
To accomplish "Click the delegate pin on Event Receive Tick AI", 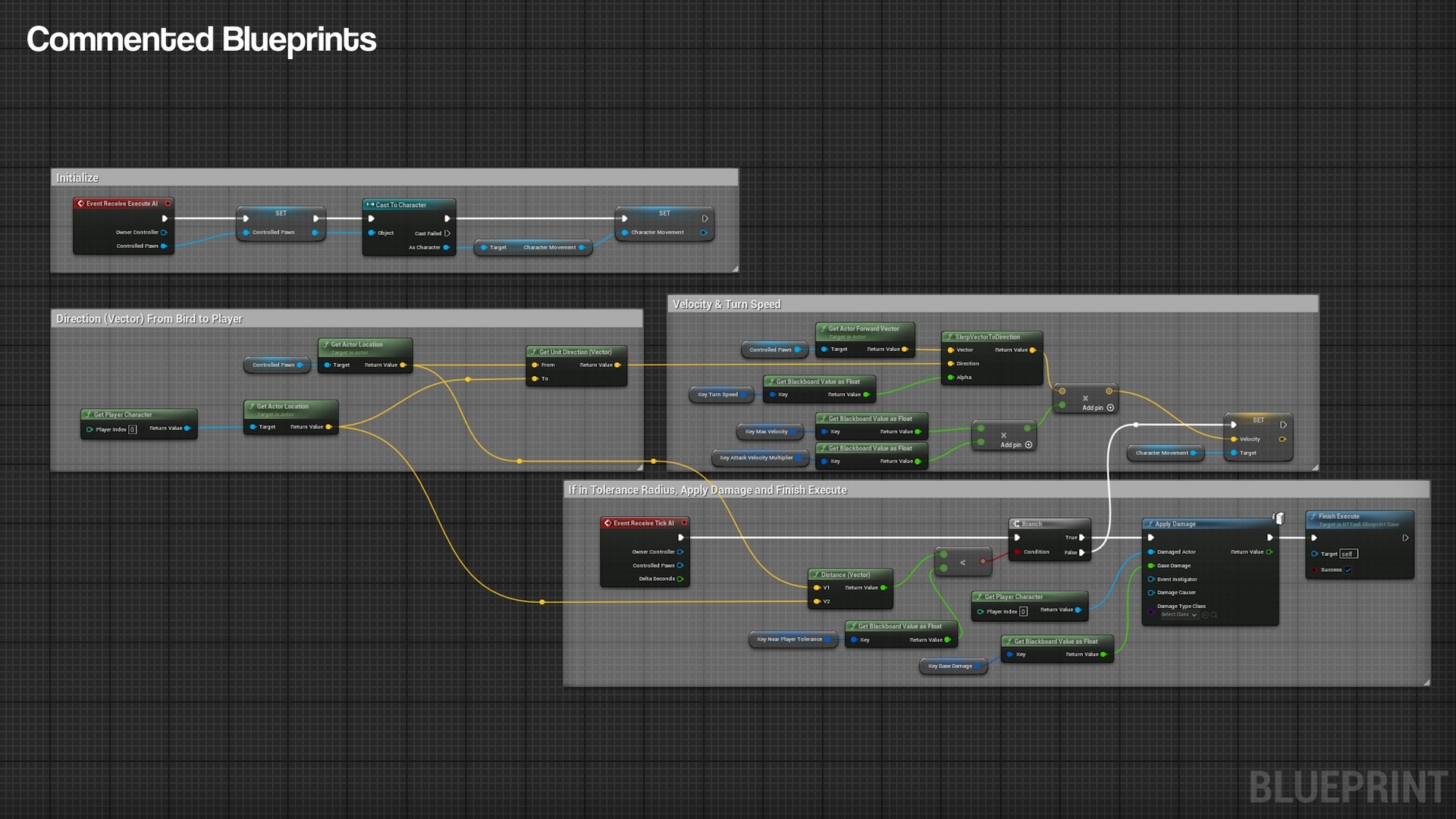I will 684,522.
